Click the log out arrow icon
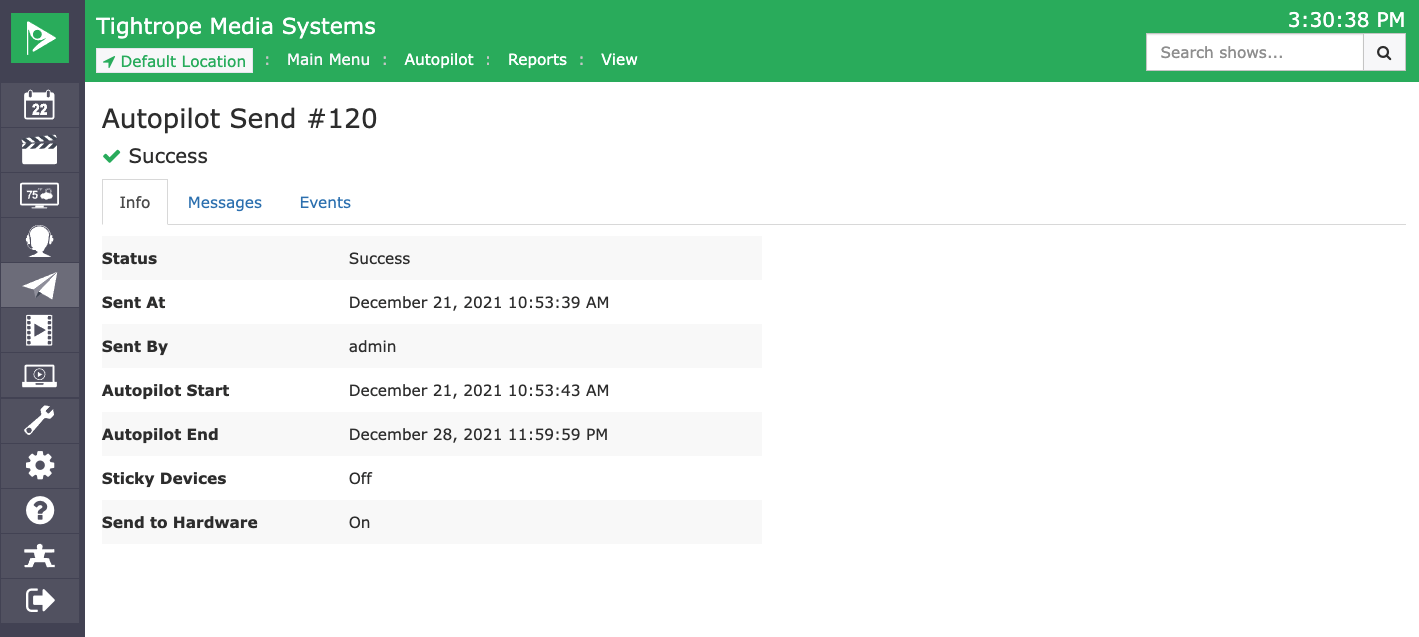 [40, 600]
